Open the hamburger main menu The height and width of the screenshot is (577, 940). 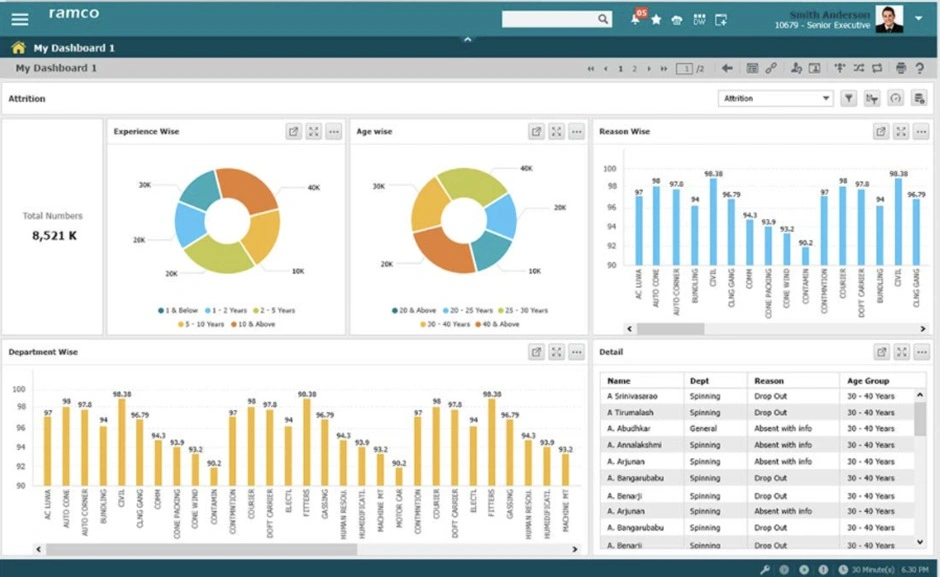coord(19,19)
